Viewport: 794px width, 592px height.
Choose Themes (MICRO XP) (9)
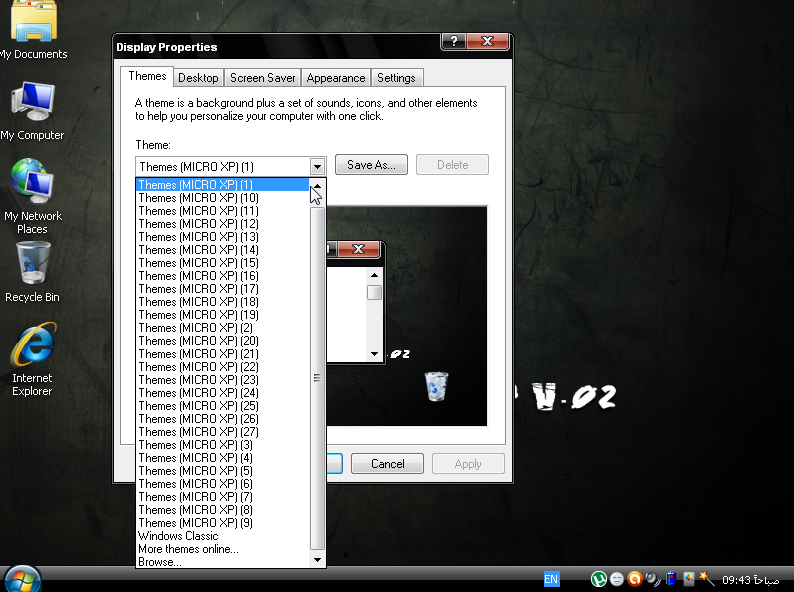(223, 523)
